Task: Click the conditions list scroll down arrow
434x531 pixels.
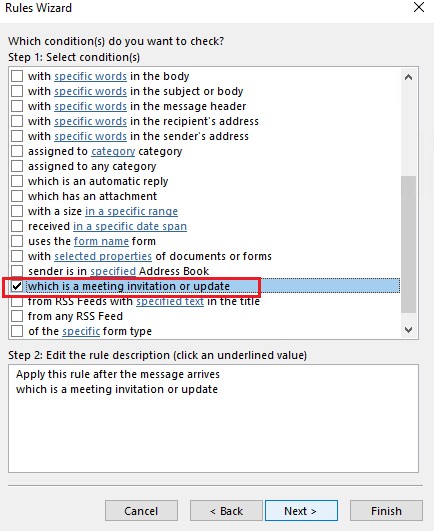Action: pyautogui.click(x=409, y=330)
